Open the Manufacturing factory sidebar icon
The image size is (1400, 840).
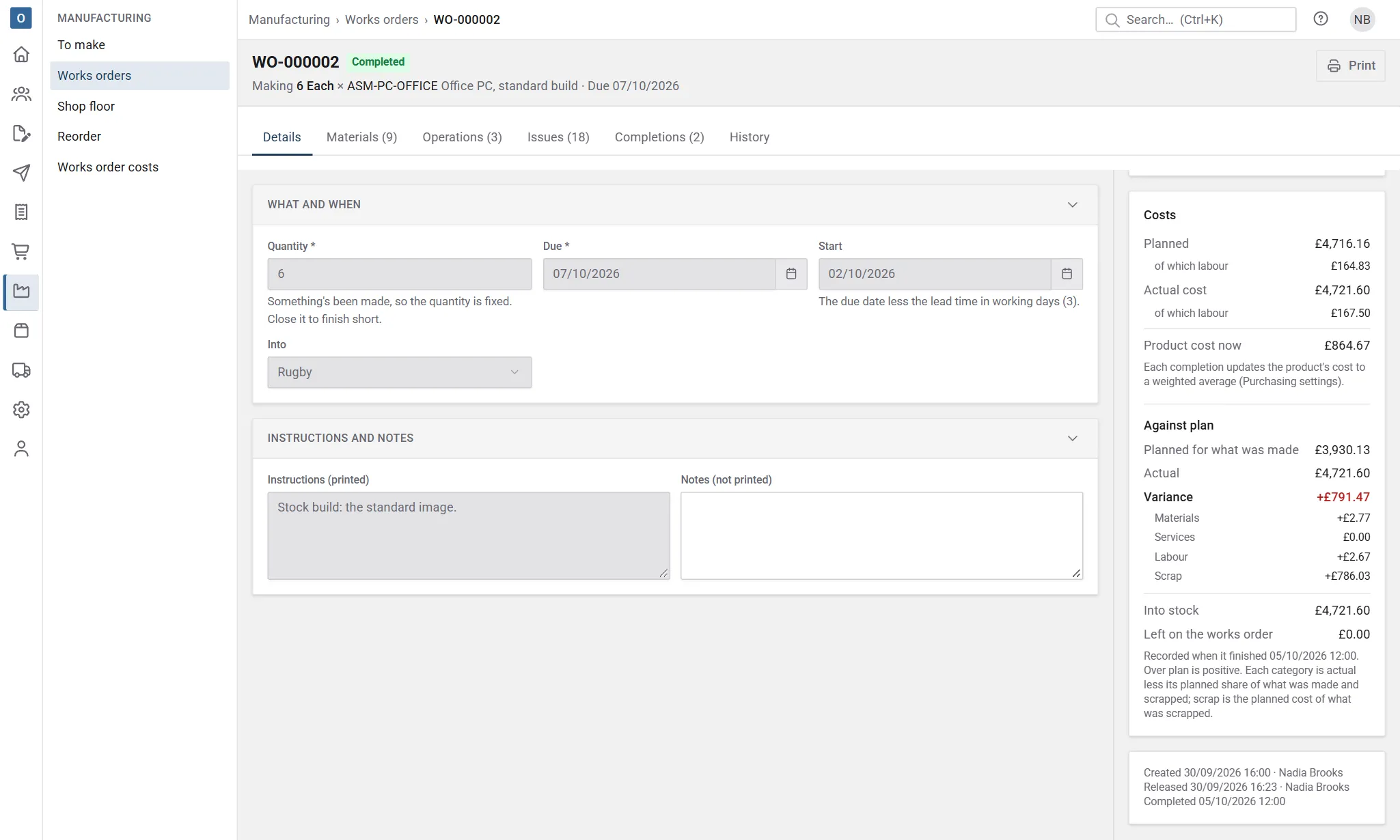pyautogui.click(x=21, y=292)
